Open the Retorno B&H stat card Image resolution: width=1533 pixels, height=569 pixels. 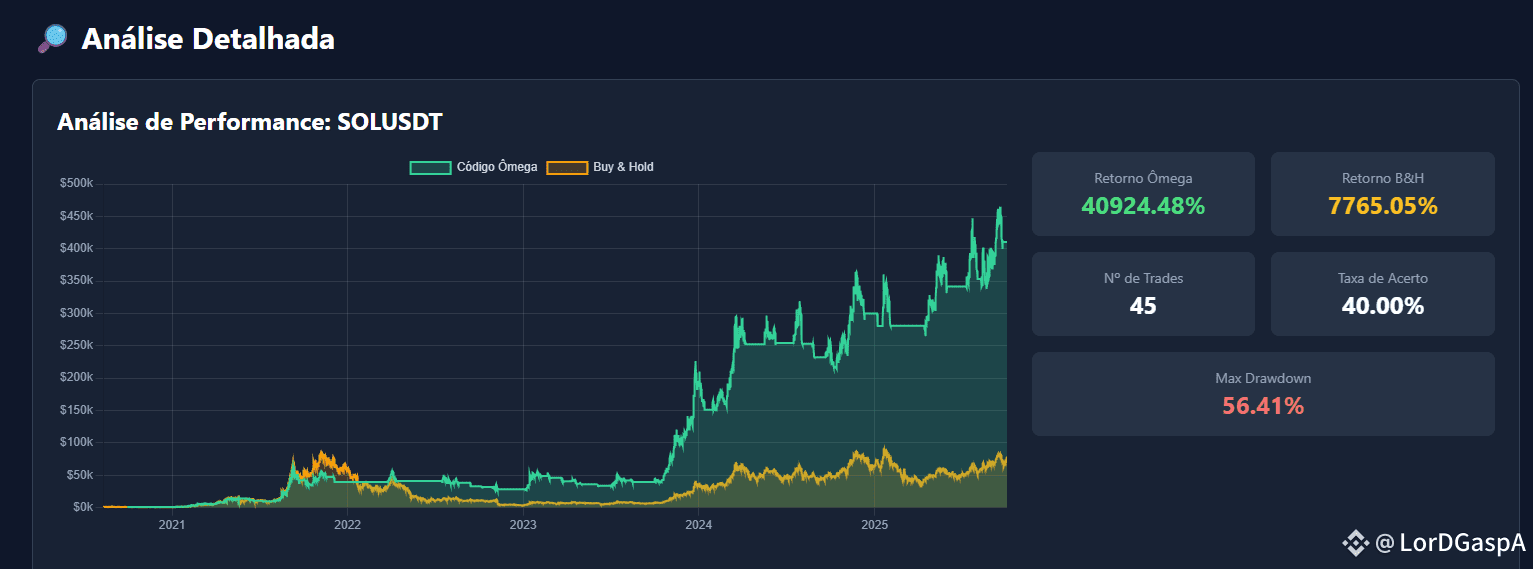pyautogui.click(x=1383, y=194)
